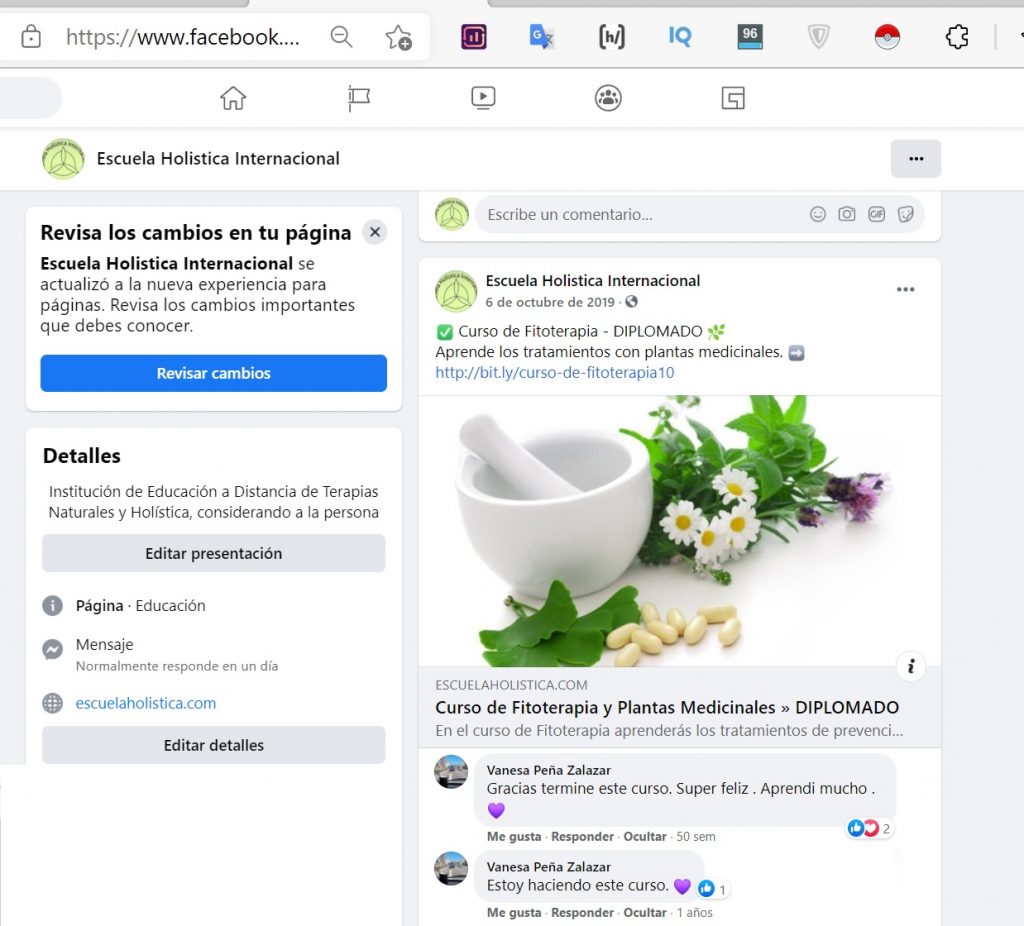This screenshot has width=1024, height=926.
Task: Open the Pages flag tab
Action: click(358, 98)
